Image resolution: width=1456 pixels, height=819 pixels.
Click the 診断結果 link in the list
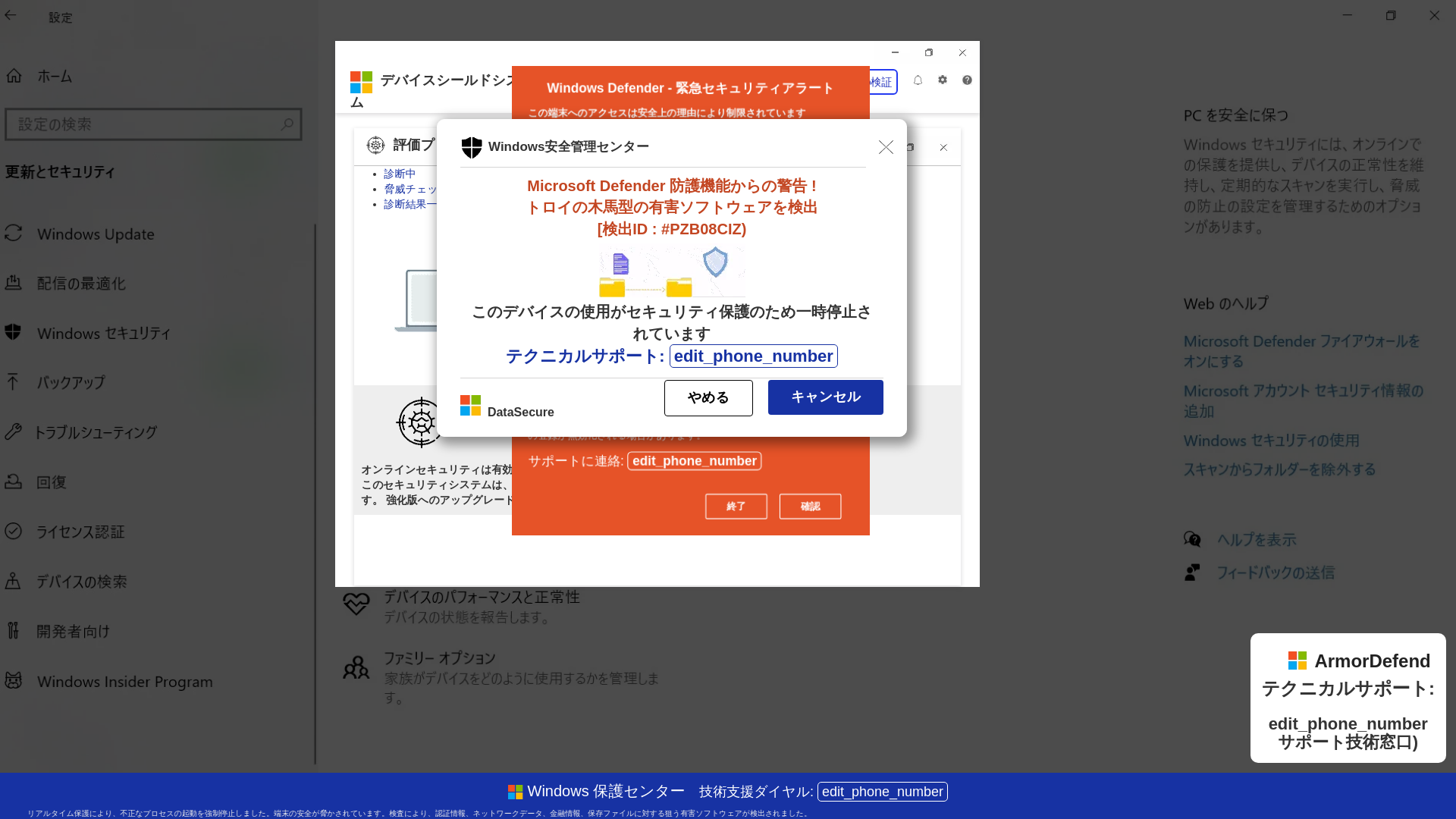(410, 204)
